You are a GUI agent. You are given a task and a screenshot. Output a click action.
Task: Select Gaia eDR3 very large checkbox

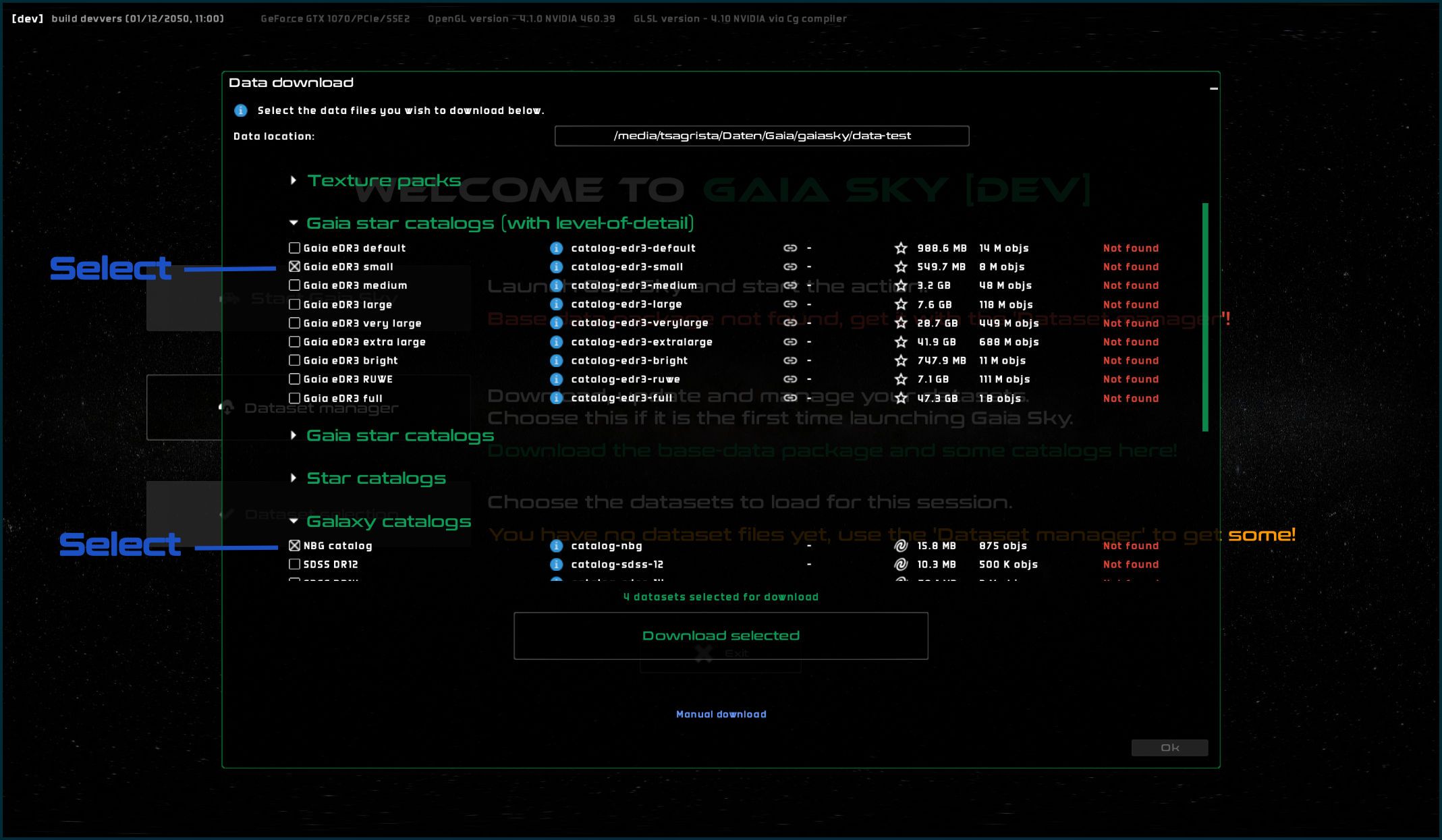(294, 323)
